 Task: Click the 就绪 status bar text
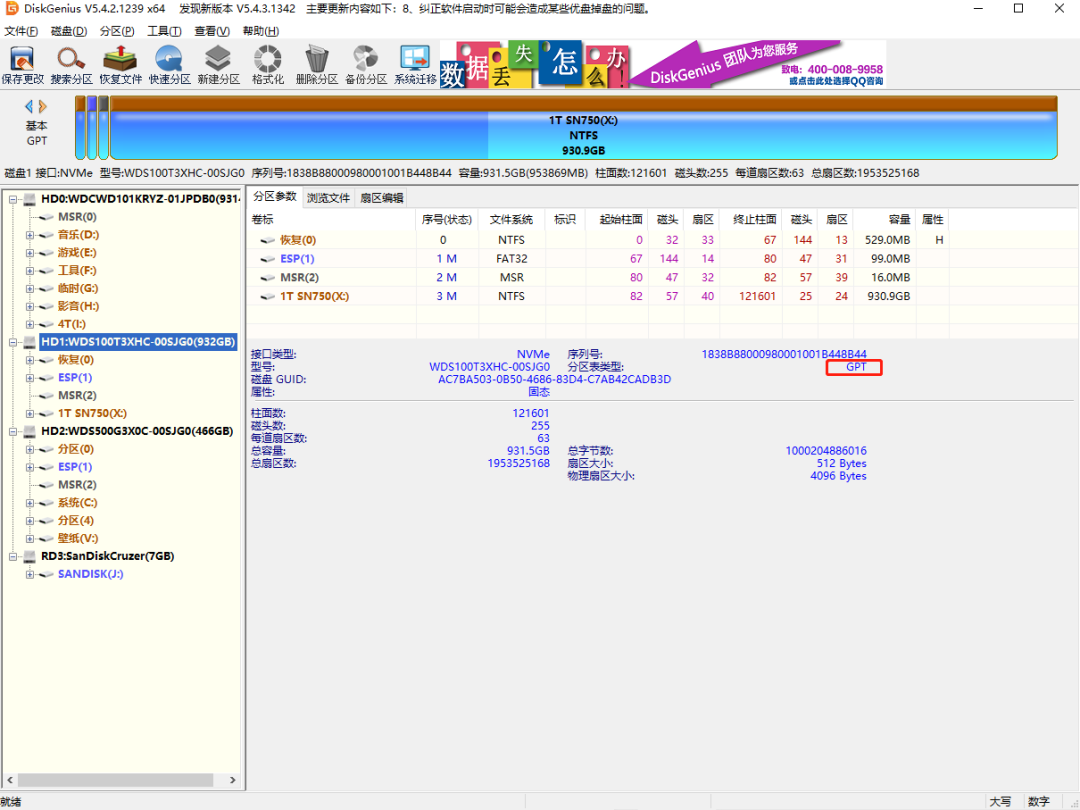click(11, 802)
